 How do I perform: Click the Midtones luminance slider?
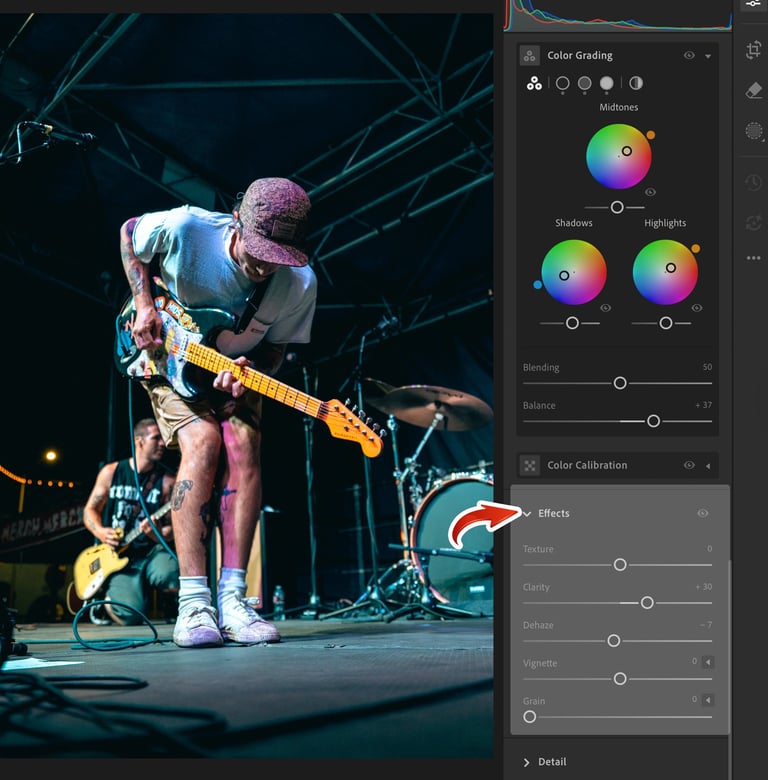(x=615, y=207)
